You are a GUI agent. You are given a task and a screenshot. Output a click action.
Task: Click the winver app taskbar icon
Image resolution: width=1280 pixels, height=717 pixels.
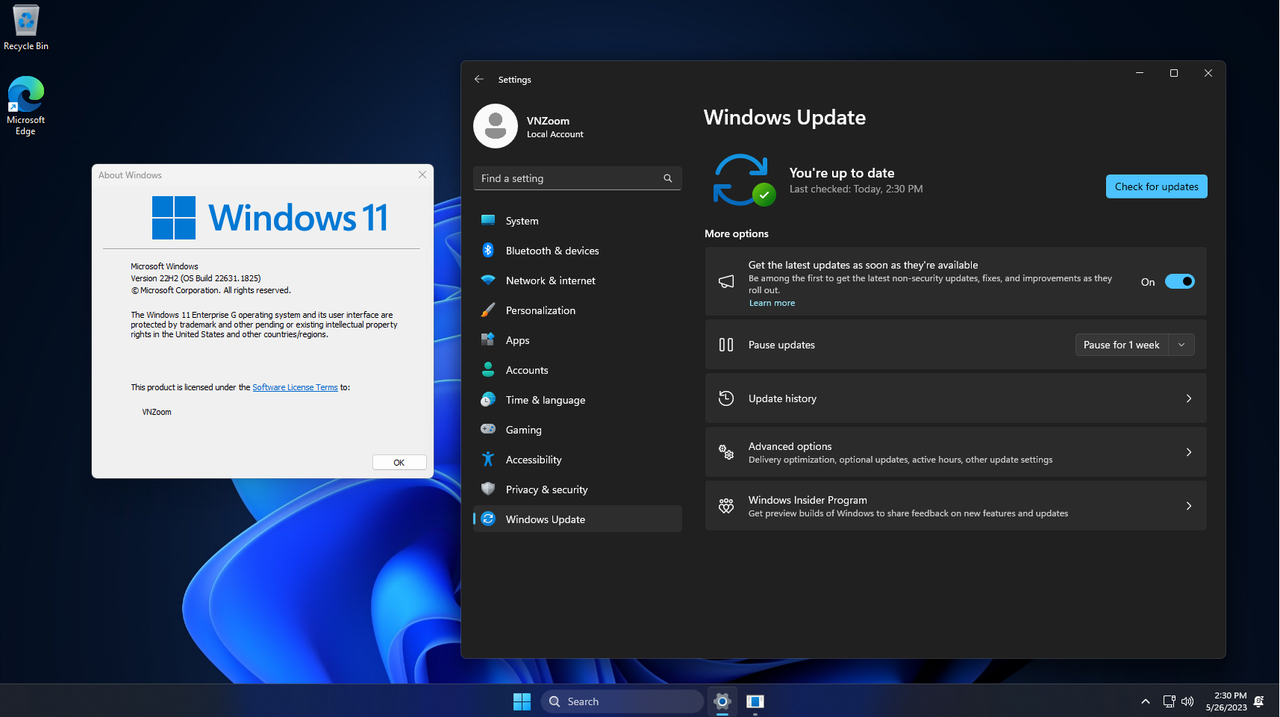click(755, 701)
